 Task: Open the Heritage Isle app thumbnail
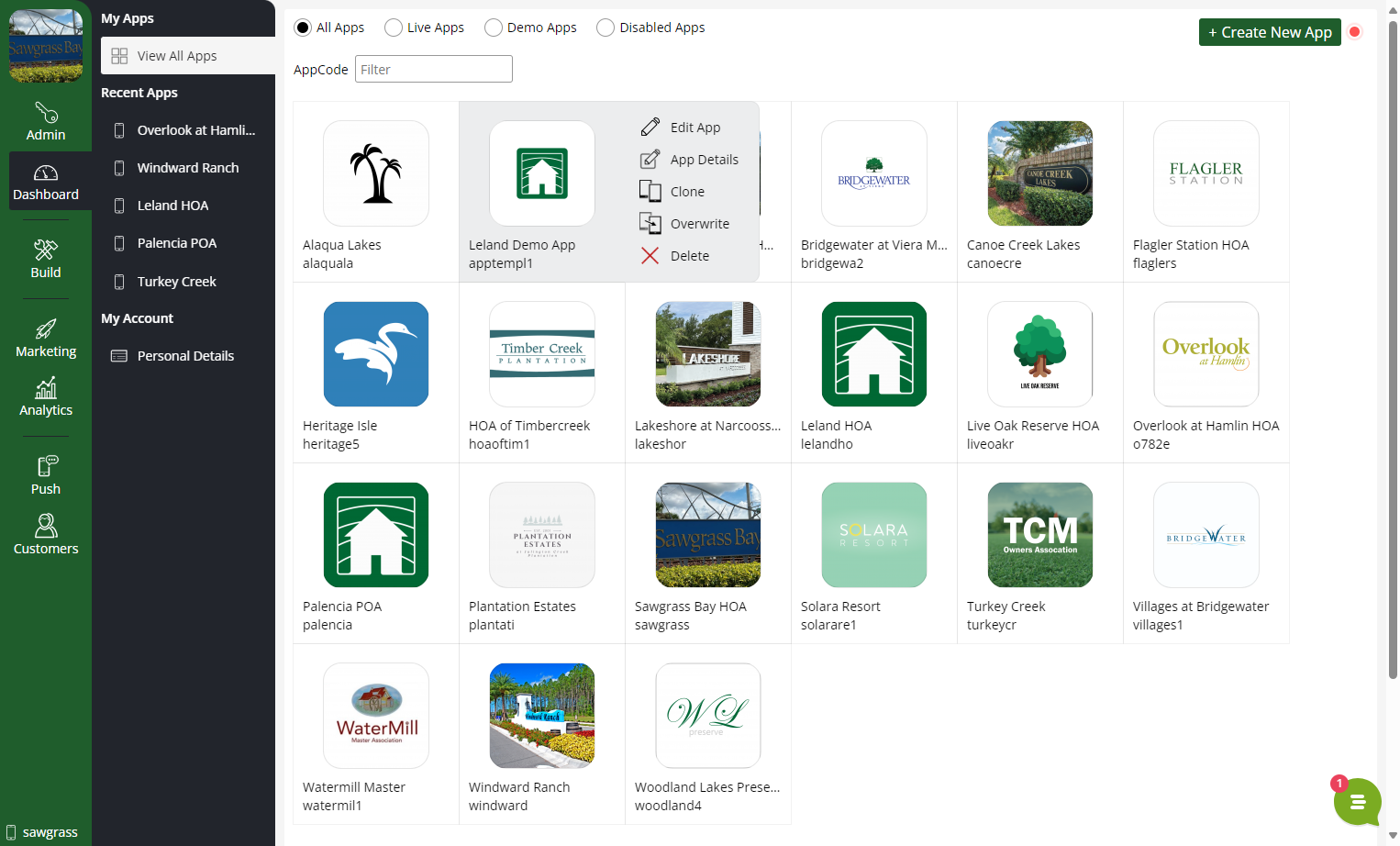(x=376, y=354)
